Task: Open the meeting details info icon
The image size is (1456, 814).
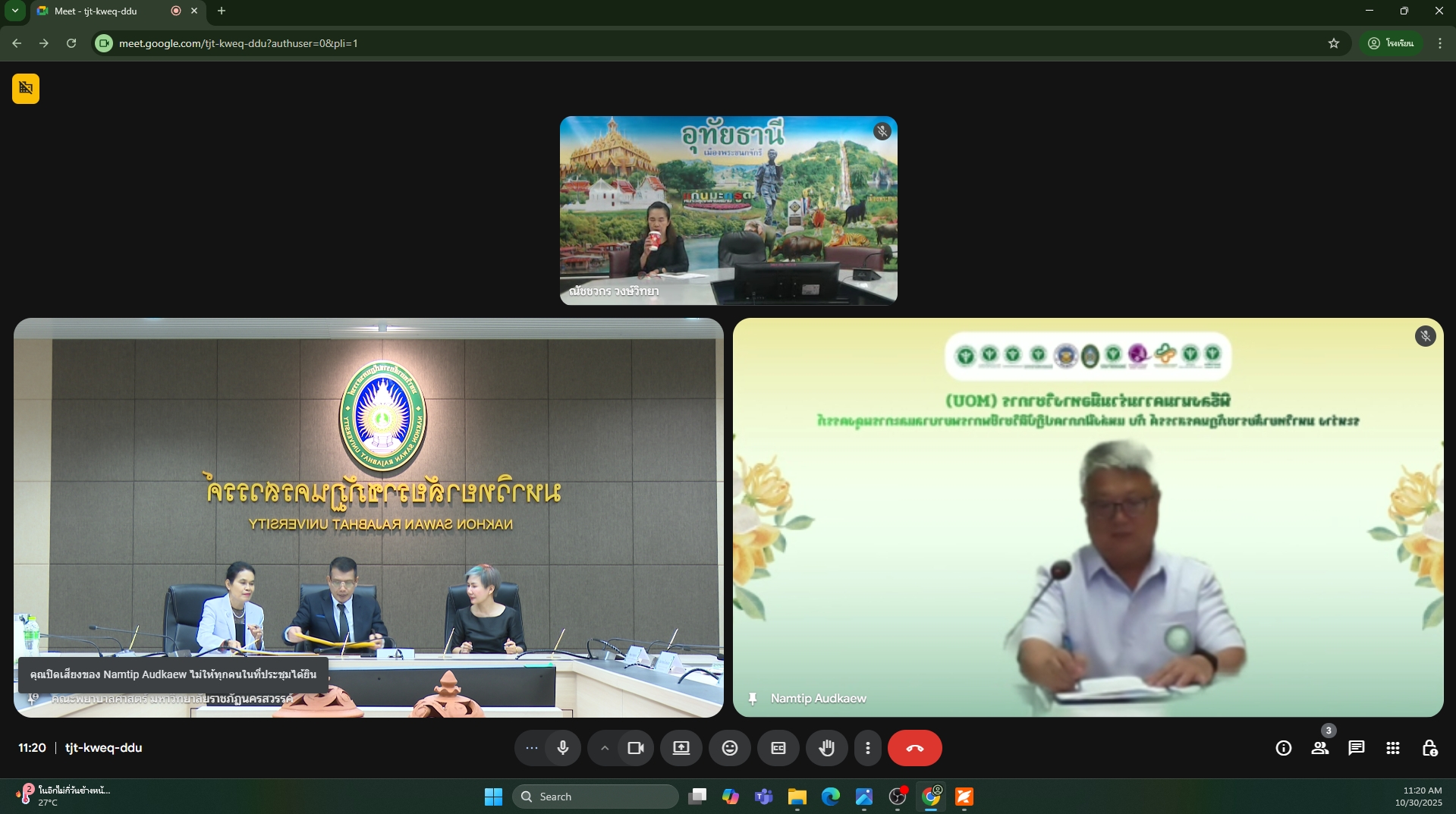Action: click(1284, 748)
